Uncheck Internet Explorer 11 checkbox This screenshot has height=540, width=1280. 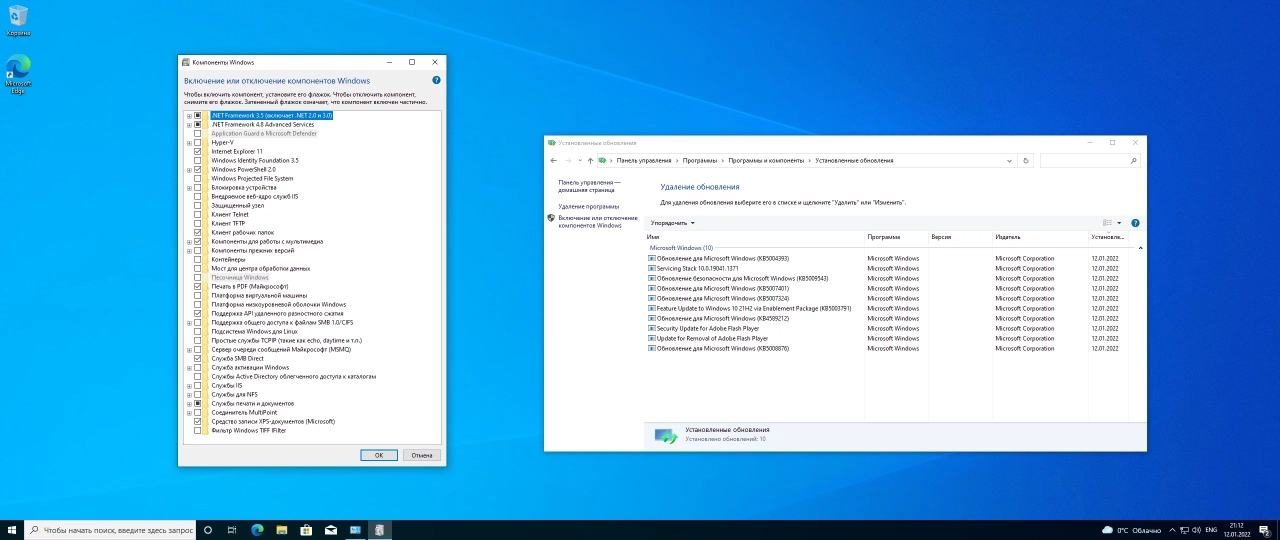point(197,151)
